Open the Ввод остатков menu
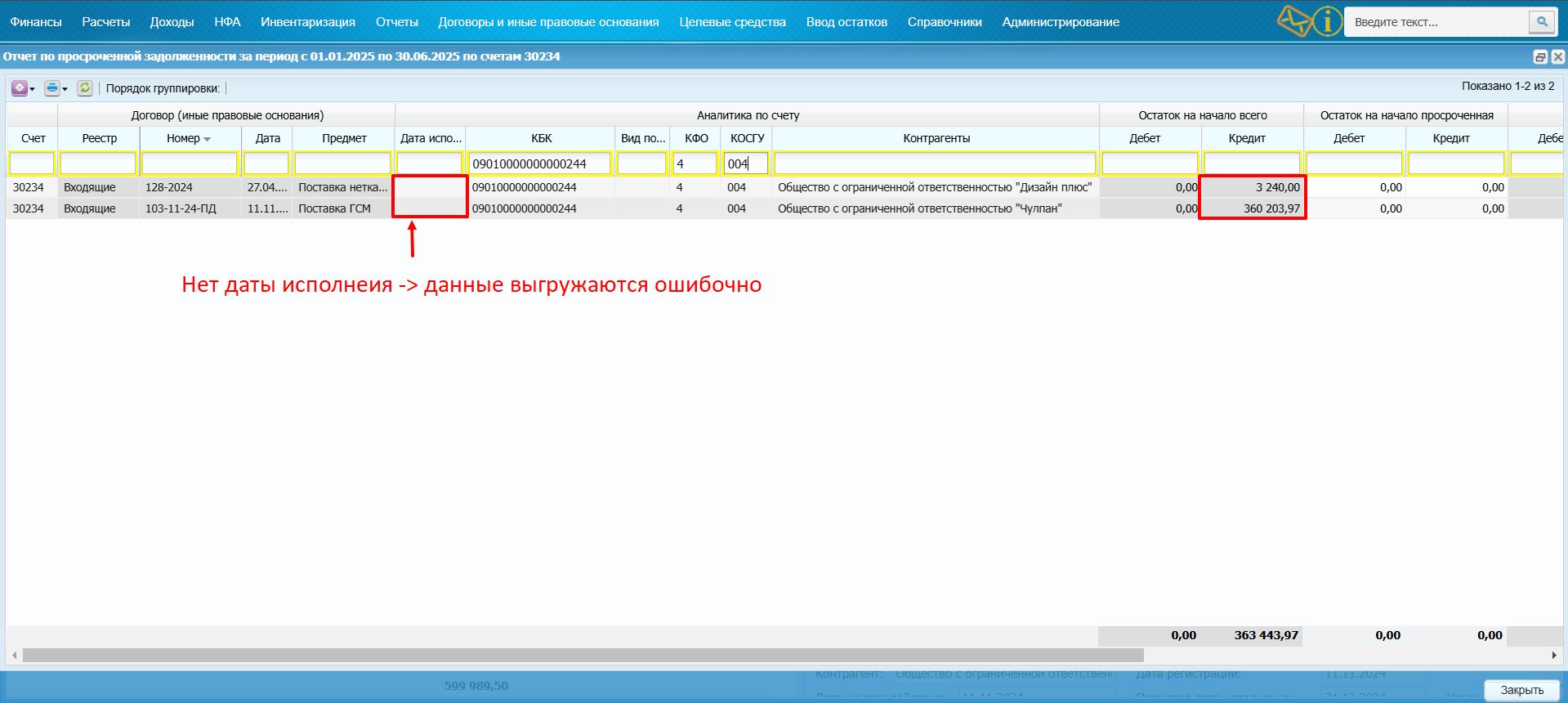Screen dimensions: 1568x703 point(847,22)
